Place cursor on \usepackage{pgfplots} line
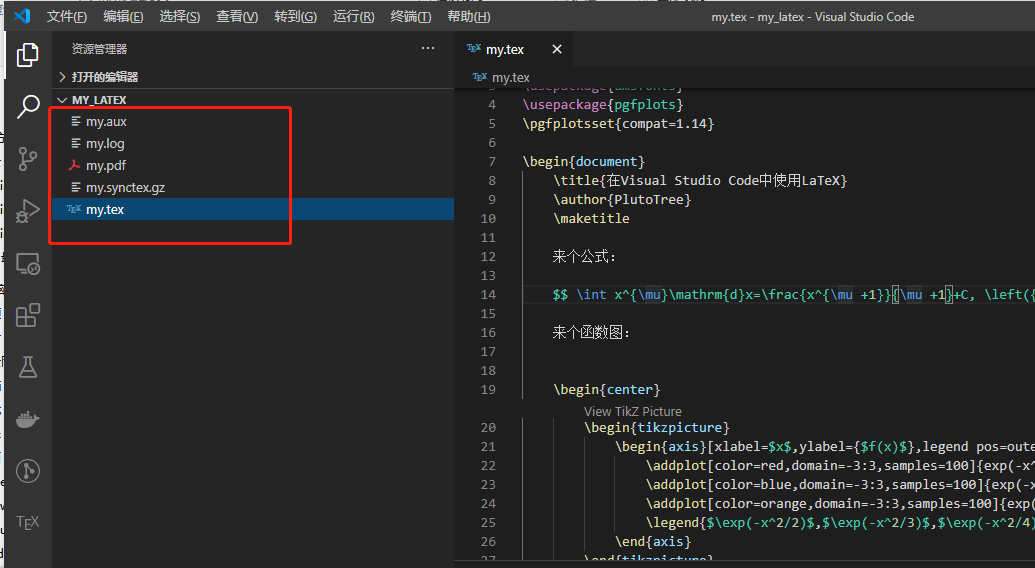1035x568 pixels. (x=603, y=104)
